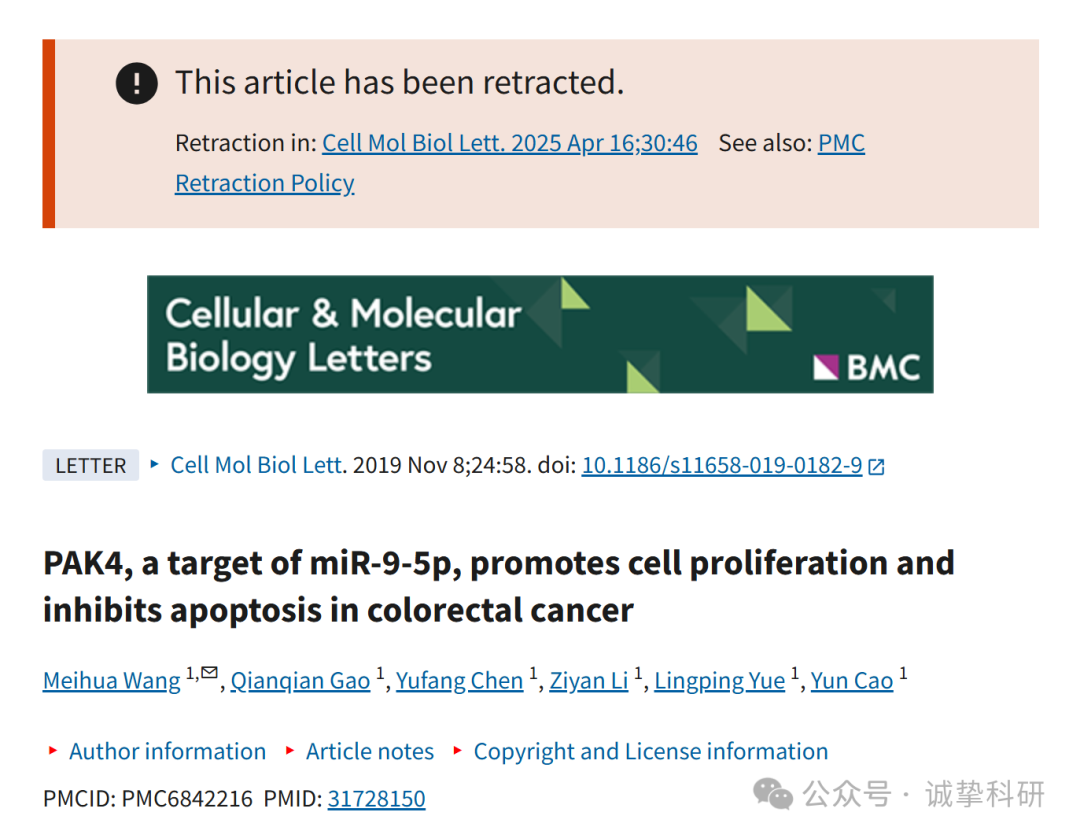Open author Ziyan Li details
The height and width of the screenshot is (838, 1080).
(x=589, y=680)
